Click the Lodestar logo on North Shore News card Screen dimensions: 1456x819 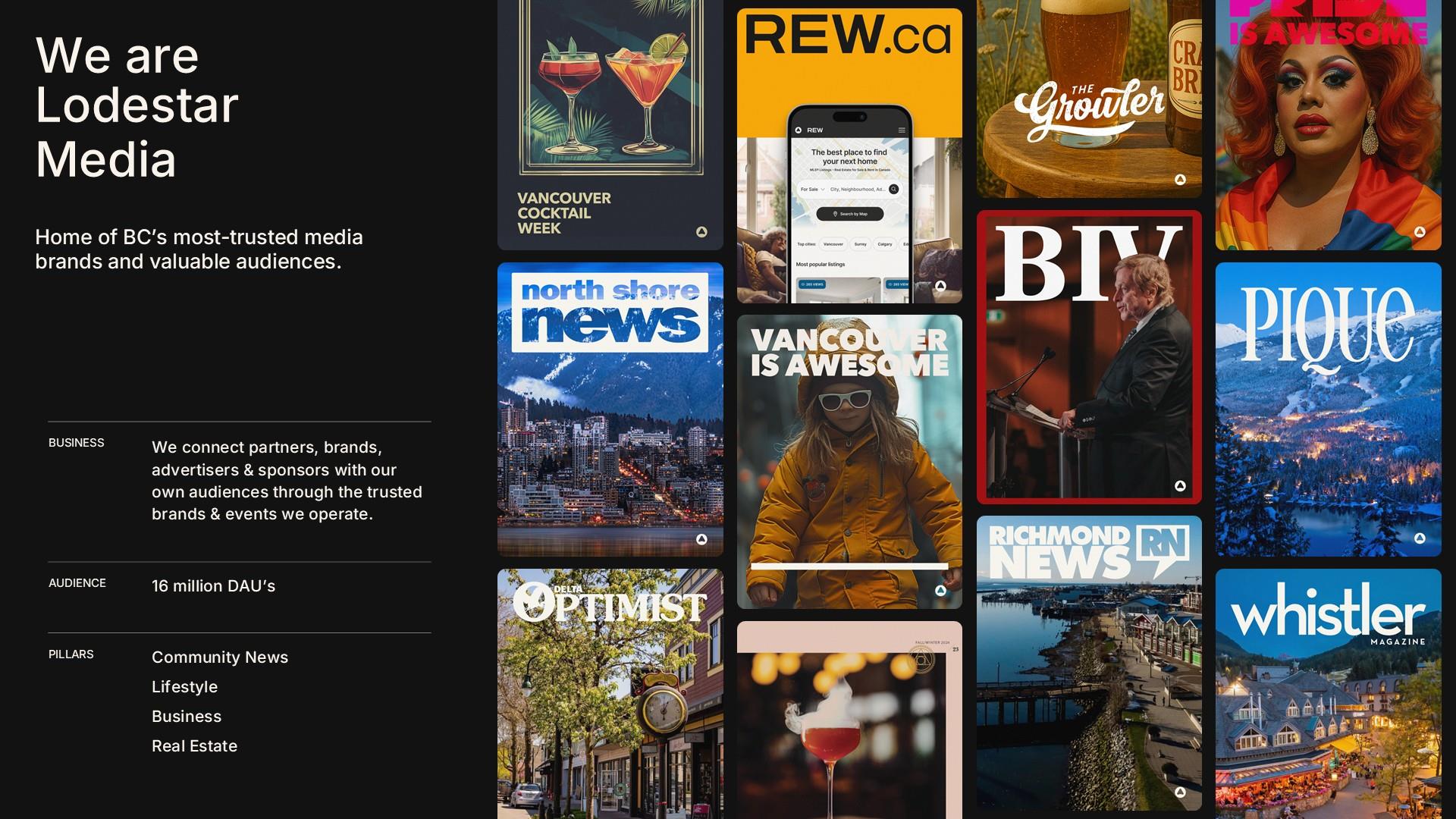pyautogui.click(x=701, y=539)
